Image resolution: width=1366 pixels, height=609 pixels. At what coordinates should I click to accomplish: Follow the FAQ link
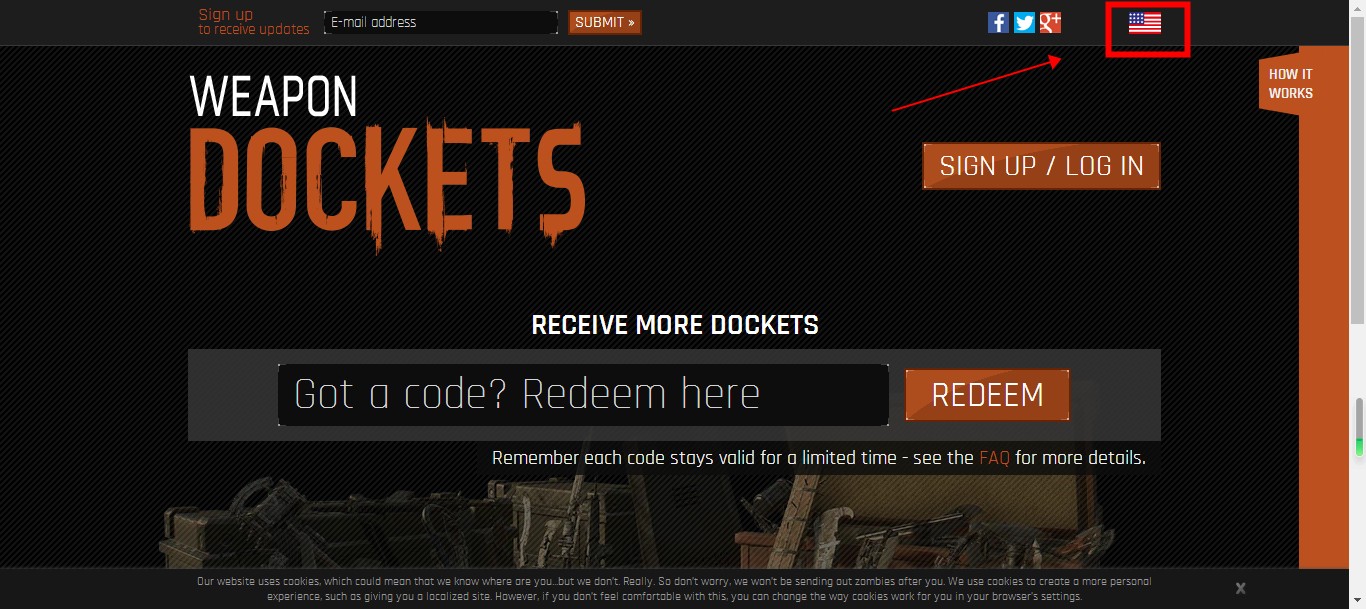coord(994,458)
